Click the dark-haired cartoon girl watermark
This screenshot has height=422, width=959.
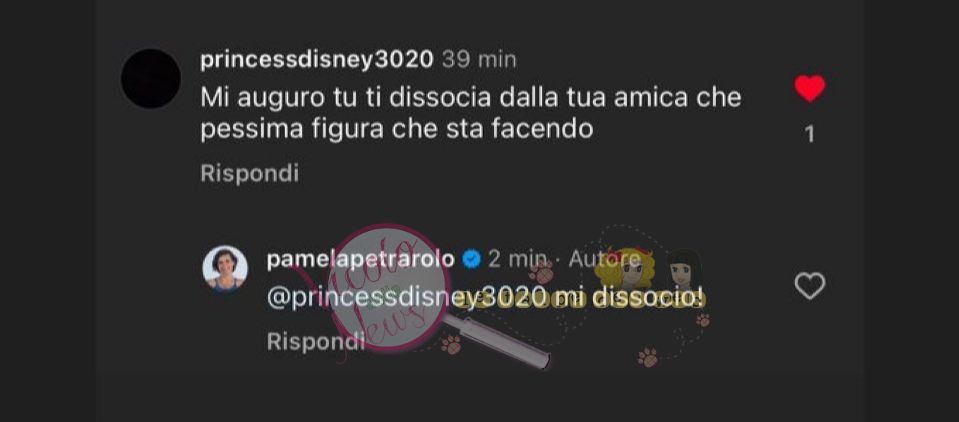[683, 269]
